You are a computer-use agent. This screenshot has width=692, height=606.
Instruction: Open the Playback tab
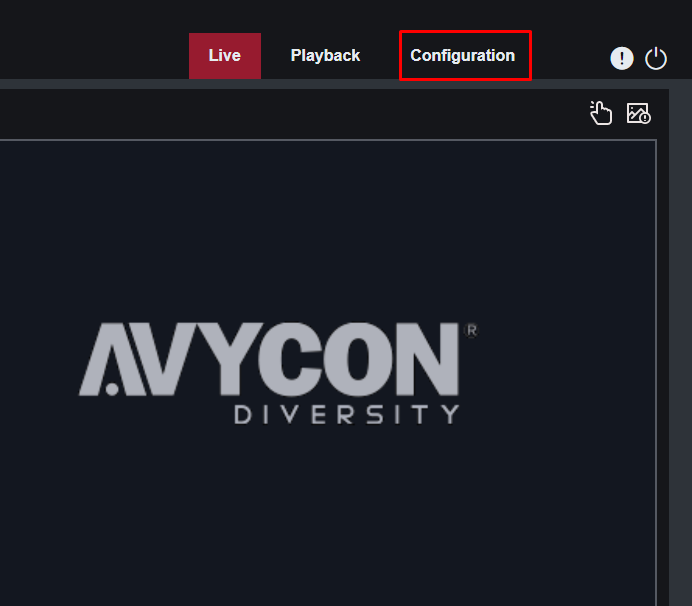[325, 56]
